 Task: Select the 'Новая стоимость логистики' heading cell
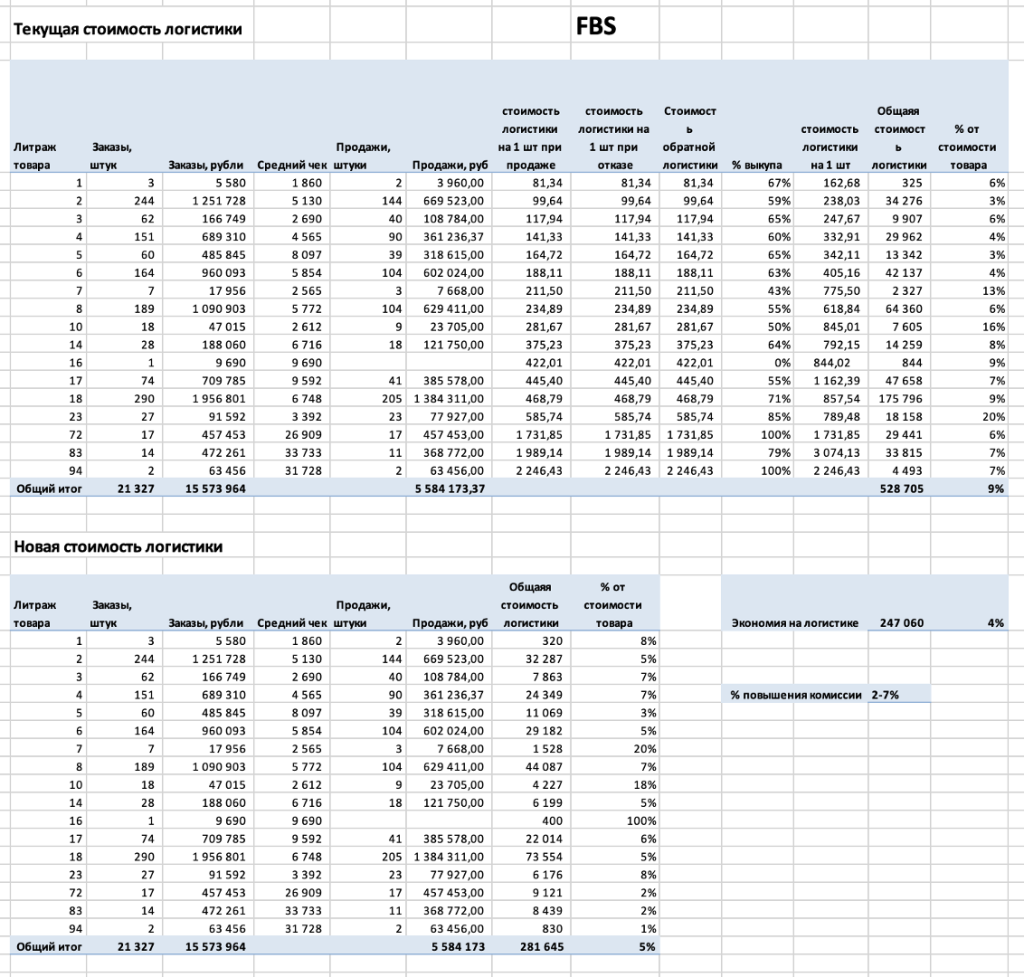pyautogui.click(x=117, y=547)
